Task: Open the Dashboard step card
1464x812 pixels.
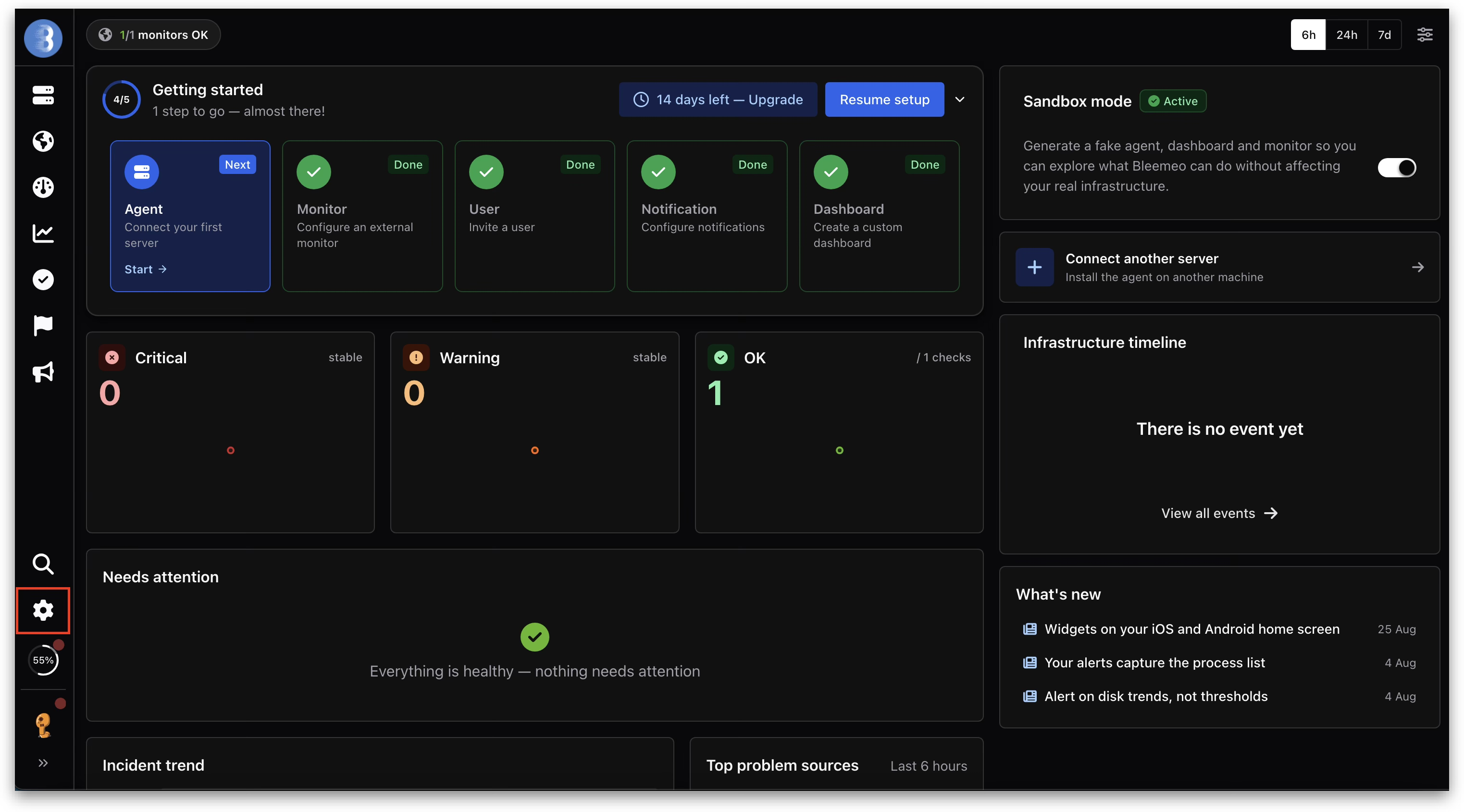Action: (879, 216)
